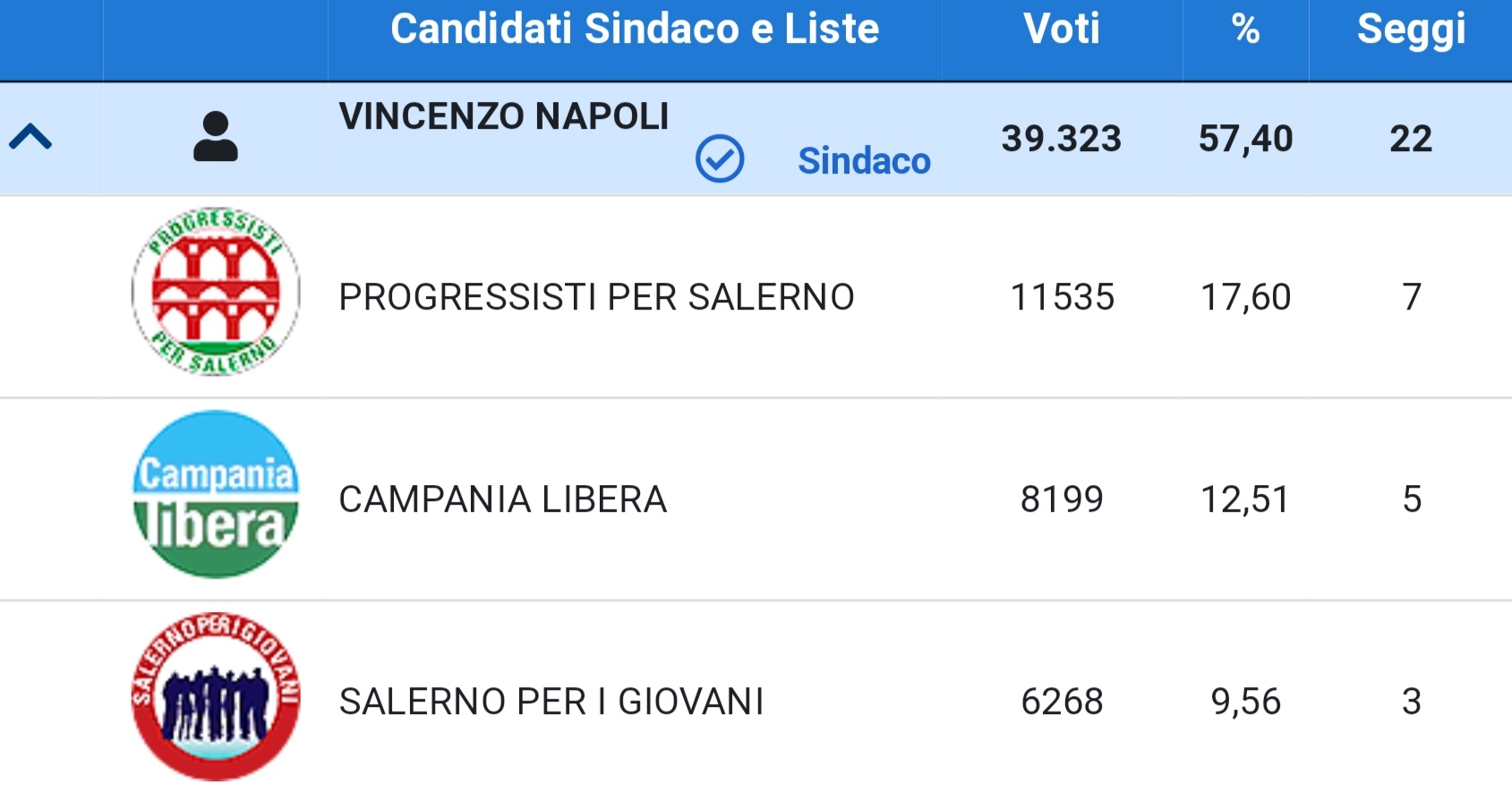This screenshot has height=792, width=1512.
Task: Select the VINCENZO NAPOLI candidate name
Action: pyautogui.click(x=504, y=116)
